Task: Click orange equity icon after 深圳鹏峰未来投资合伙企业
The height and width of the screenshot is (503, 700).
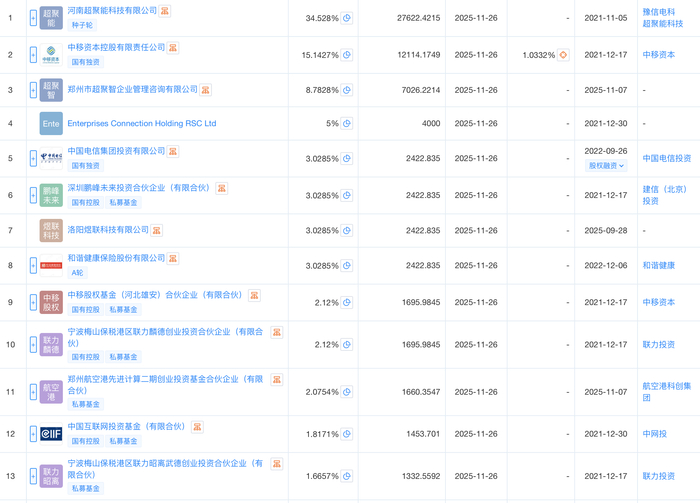Action: click(221, 188)
